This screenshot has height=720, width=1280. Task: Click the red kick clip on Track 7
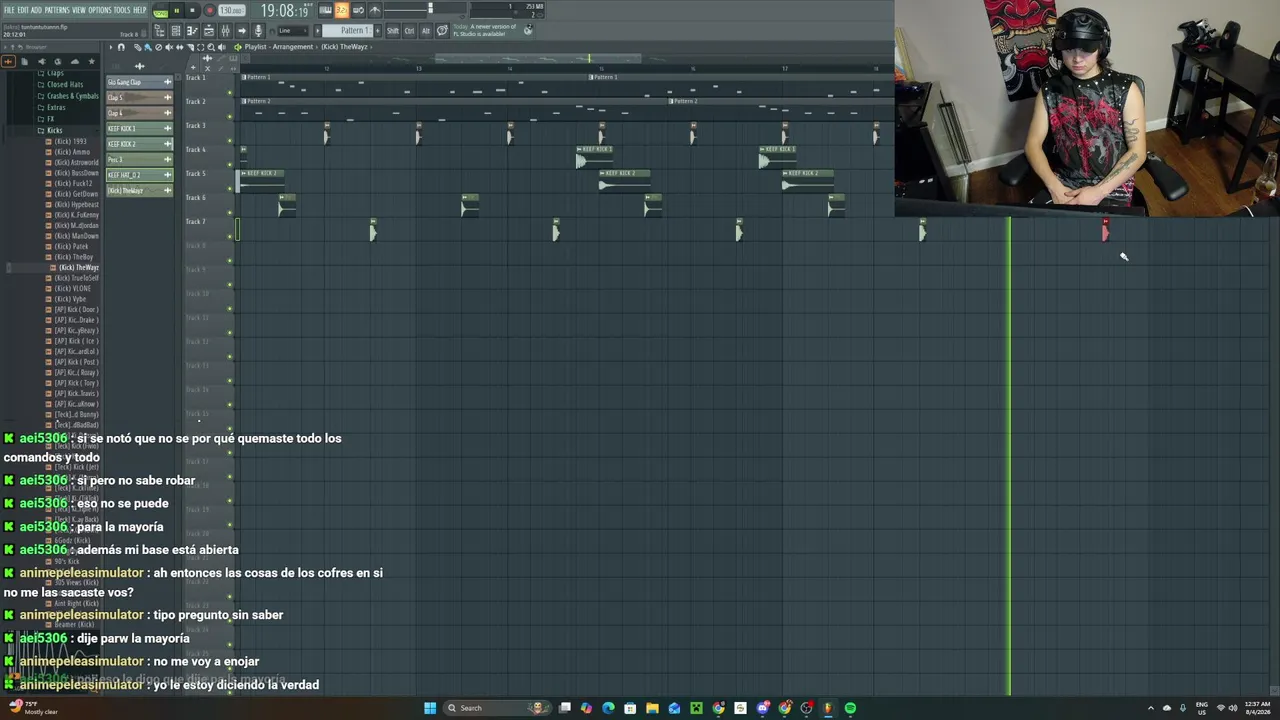coord(1105,230)
